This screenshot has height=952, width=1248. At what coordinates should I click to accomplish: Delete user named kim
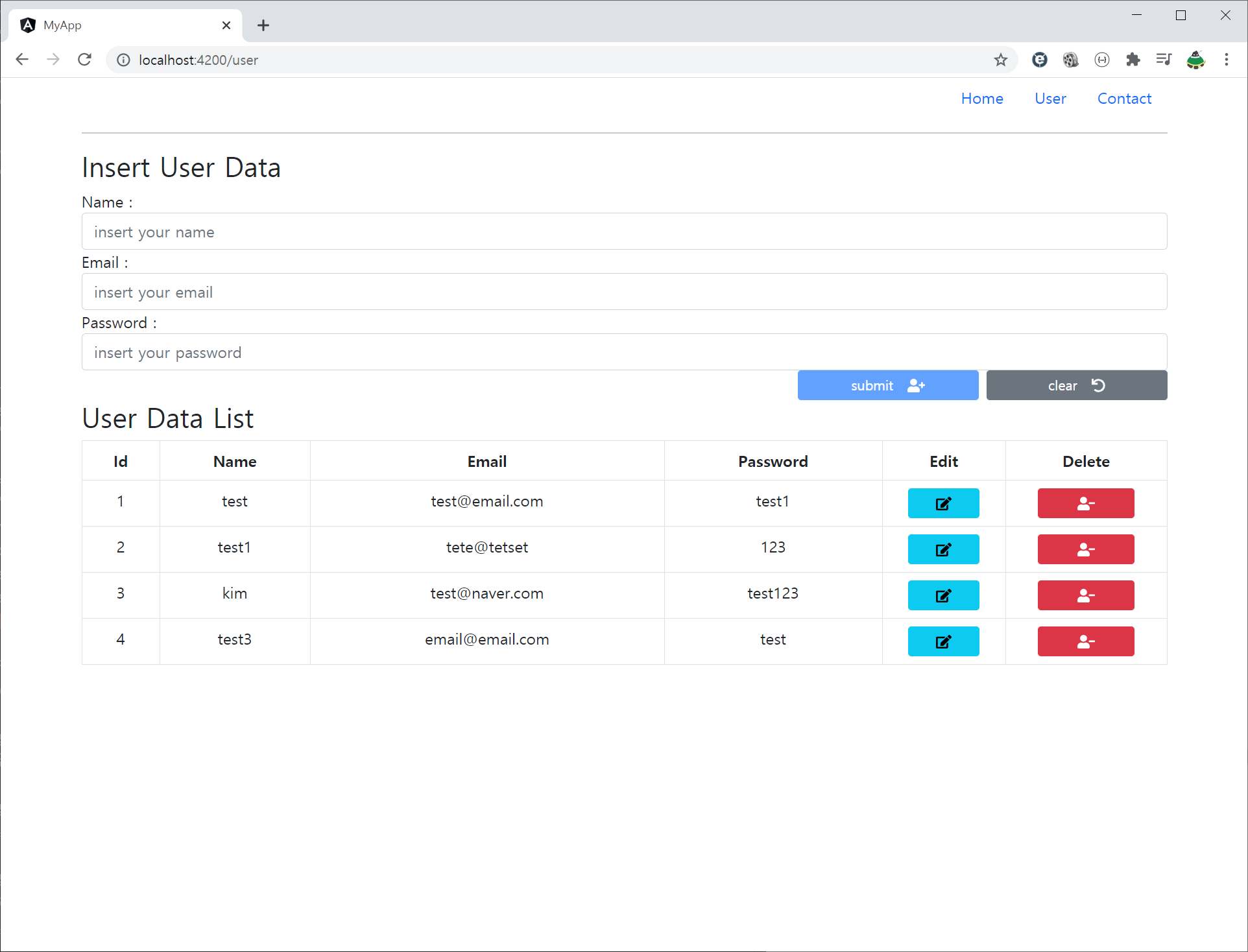click(x=1085, y=595)
